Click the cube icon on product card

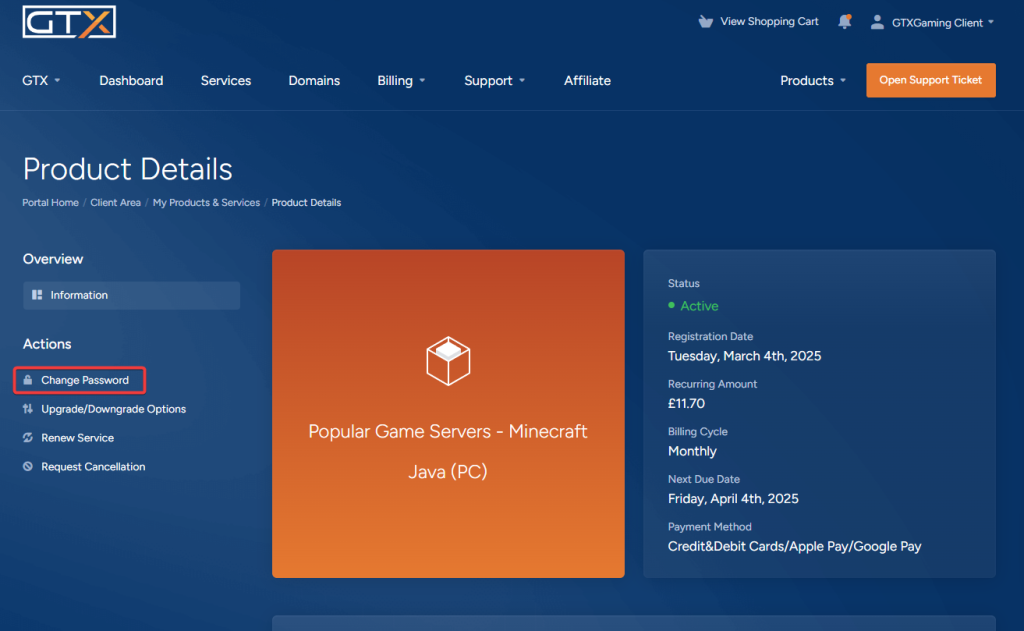[x=448, y=361]
